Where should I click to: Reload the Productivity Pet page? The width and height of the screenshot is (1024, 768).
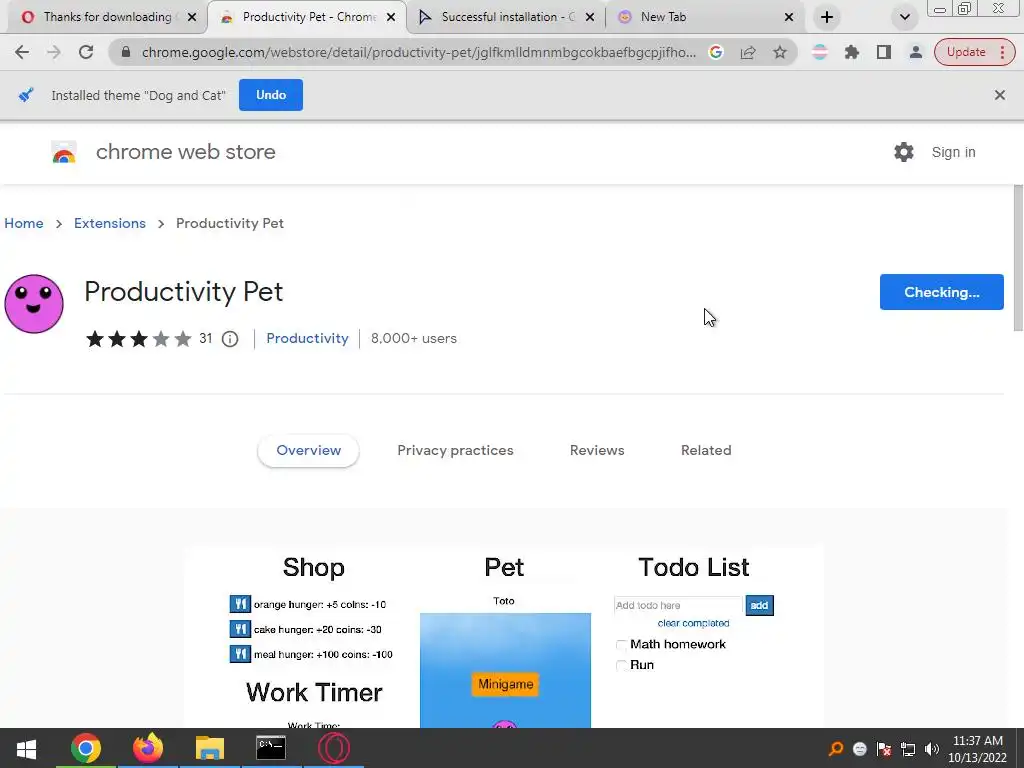[86, 52]
